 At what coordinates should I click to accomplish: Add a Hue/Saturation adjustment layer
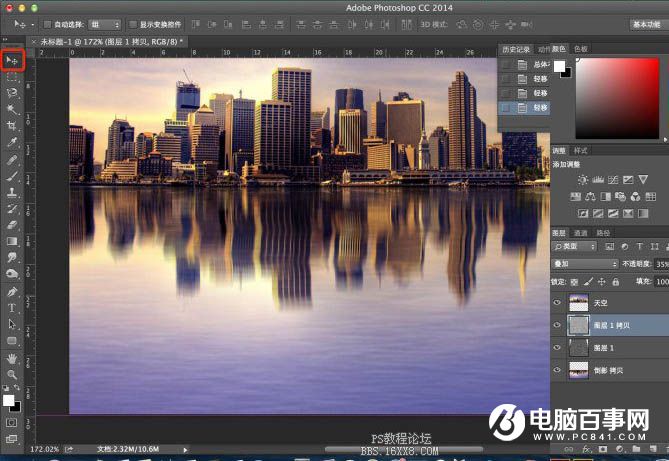coord(576,196)
